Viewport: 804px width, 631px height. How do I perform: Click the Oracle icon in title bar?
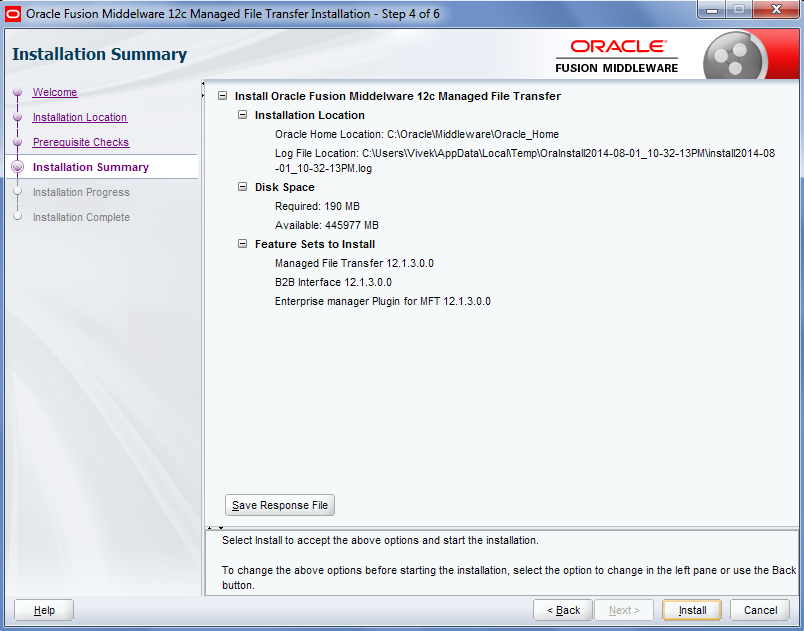click(12, 14)
